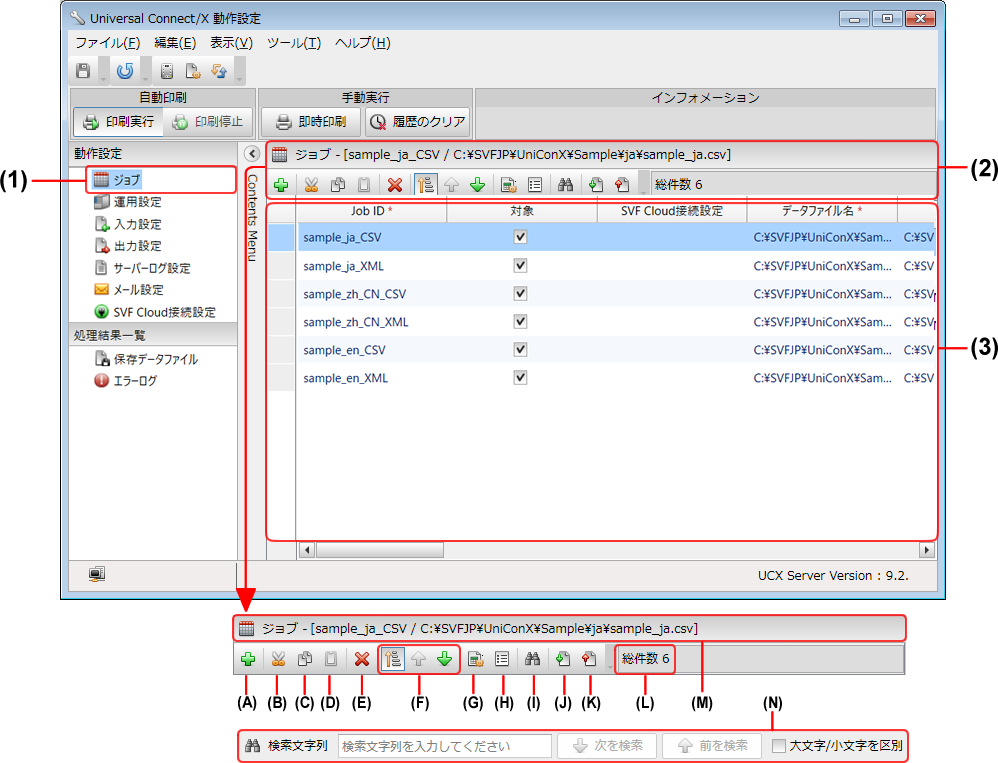Click the green plus in the enlarged toolbar callout
The height and width of the screenshot is (763, 998).
(248, 659)
